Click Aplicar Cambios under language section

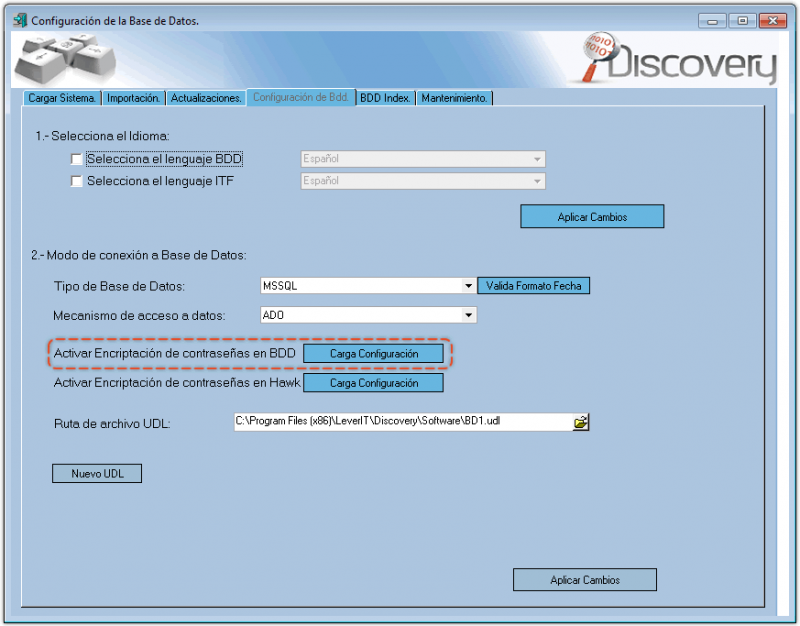tap(592, 217)
